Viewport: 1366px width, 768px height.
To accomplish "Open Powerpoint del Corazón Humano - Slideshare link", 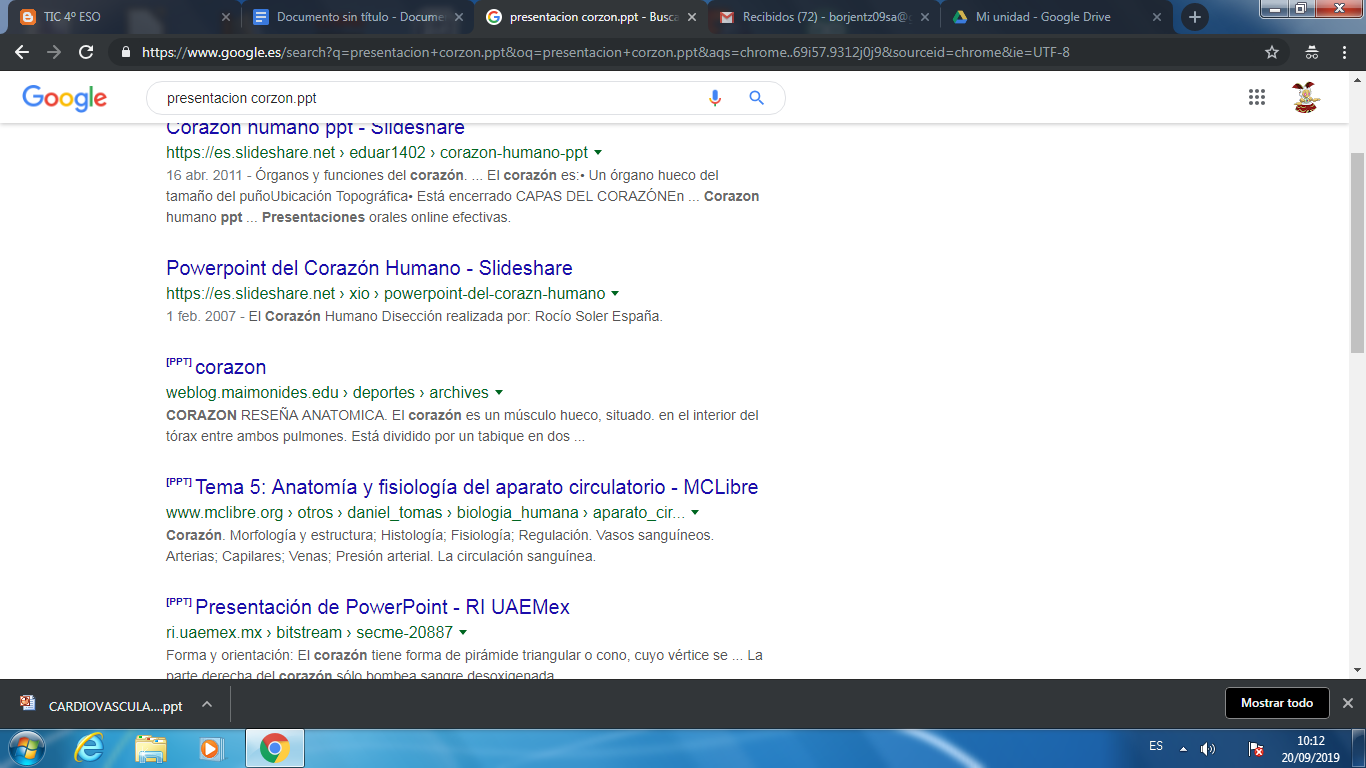I will 369,268.
